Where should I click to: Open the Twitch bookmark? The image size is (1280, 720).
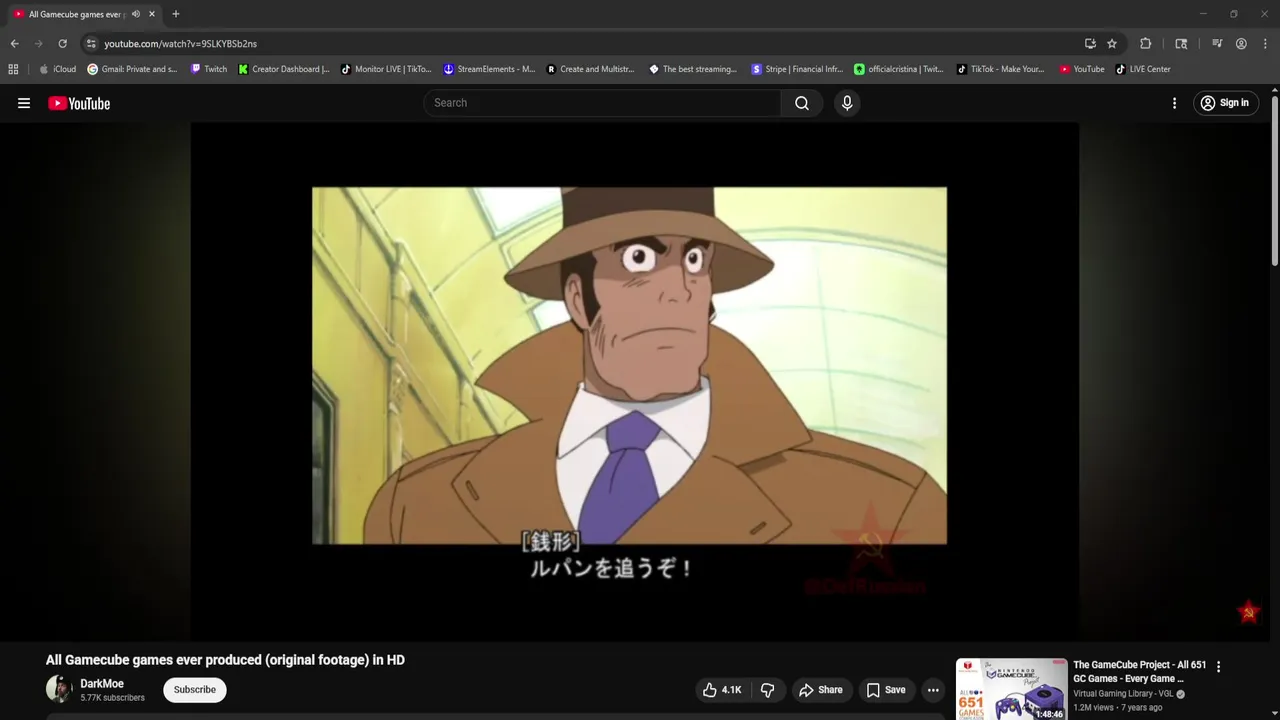(x=209, y=69)
